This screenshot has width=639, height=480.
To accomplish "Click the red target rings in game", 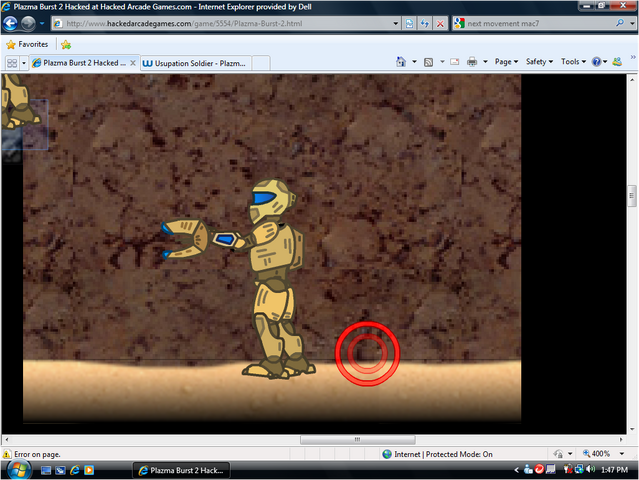I will 367,354.
